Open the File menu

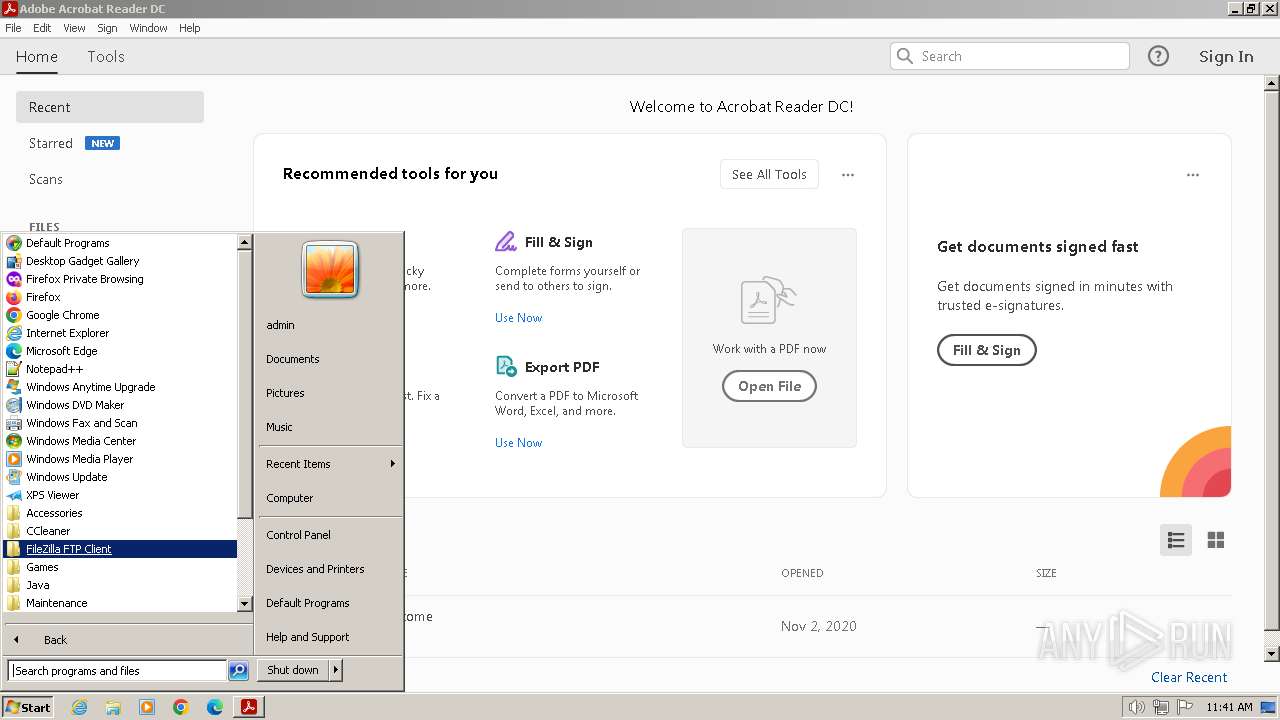tap(13, 28)
